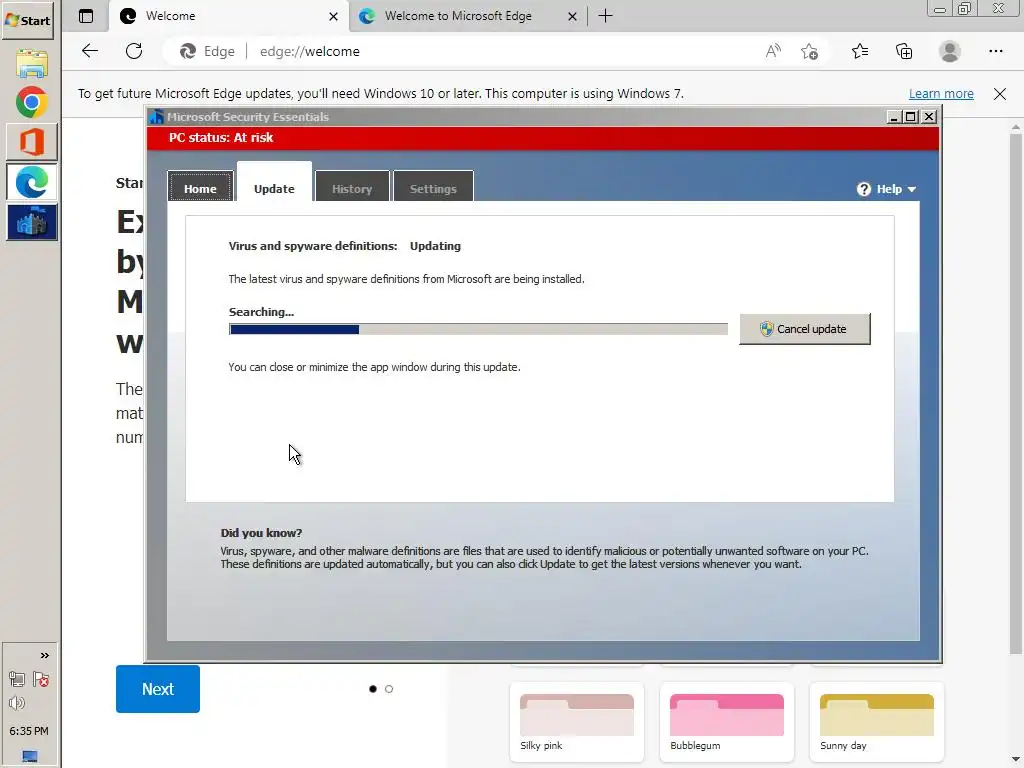The height and width of the screenshot is (768, 1024).
Task: Close the Welcome tab
Action: [333, 16]
